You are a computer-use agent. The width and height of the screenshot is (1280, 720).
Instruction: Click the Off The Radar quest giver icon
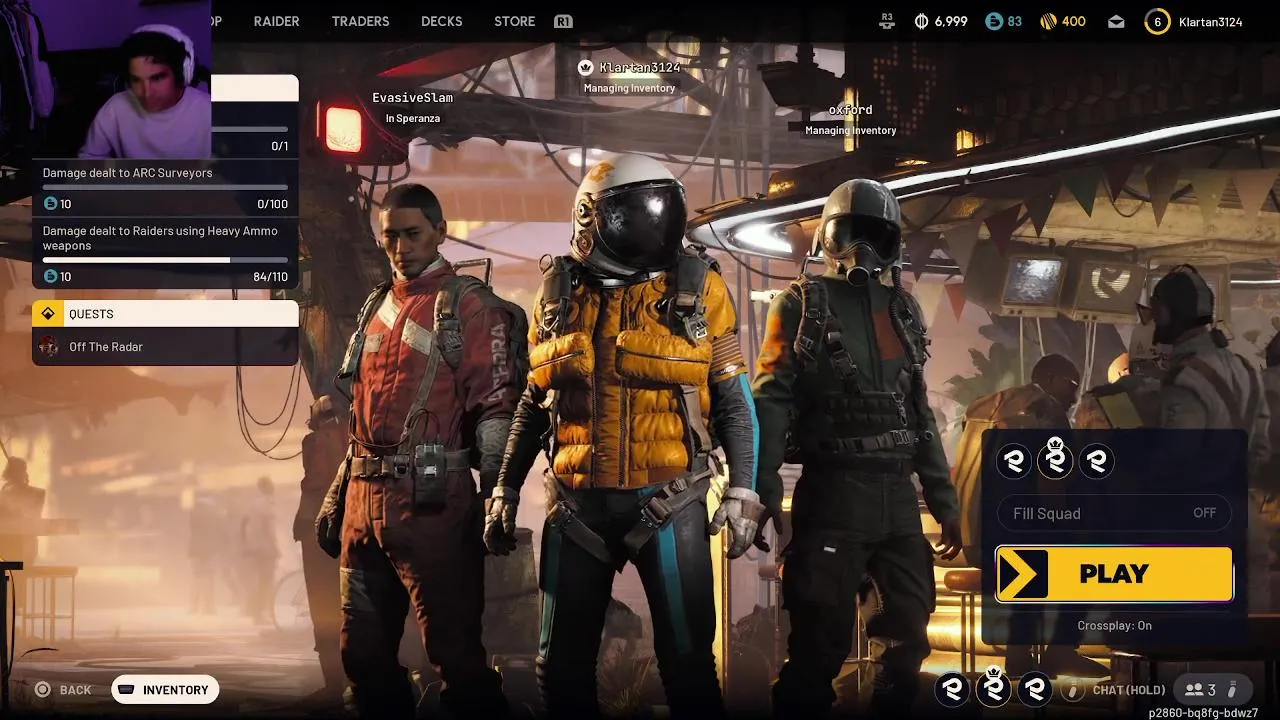coord(48,347)
